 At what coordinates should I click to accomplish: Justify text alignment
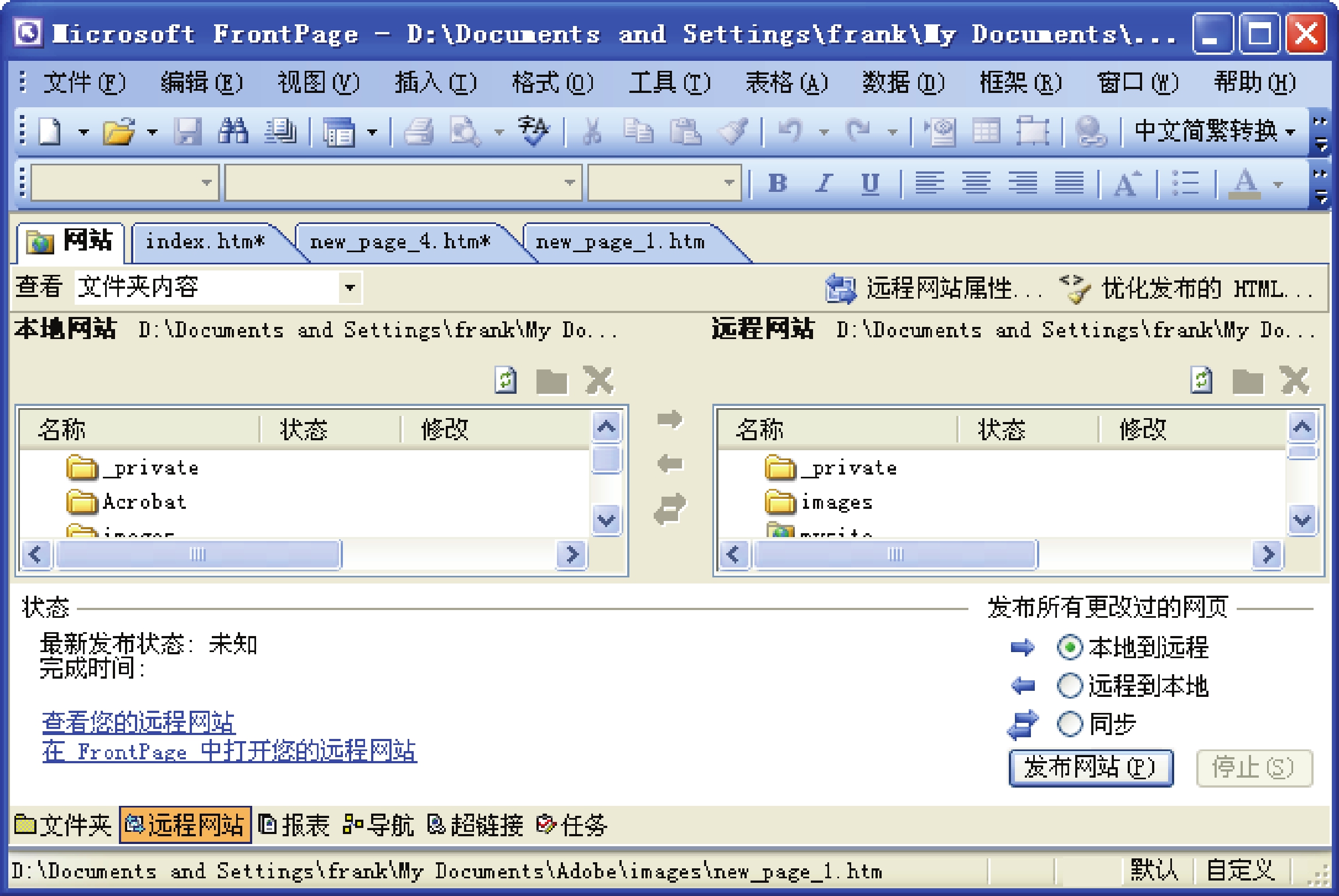tap(1069, 183)
